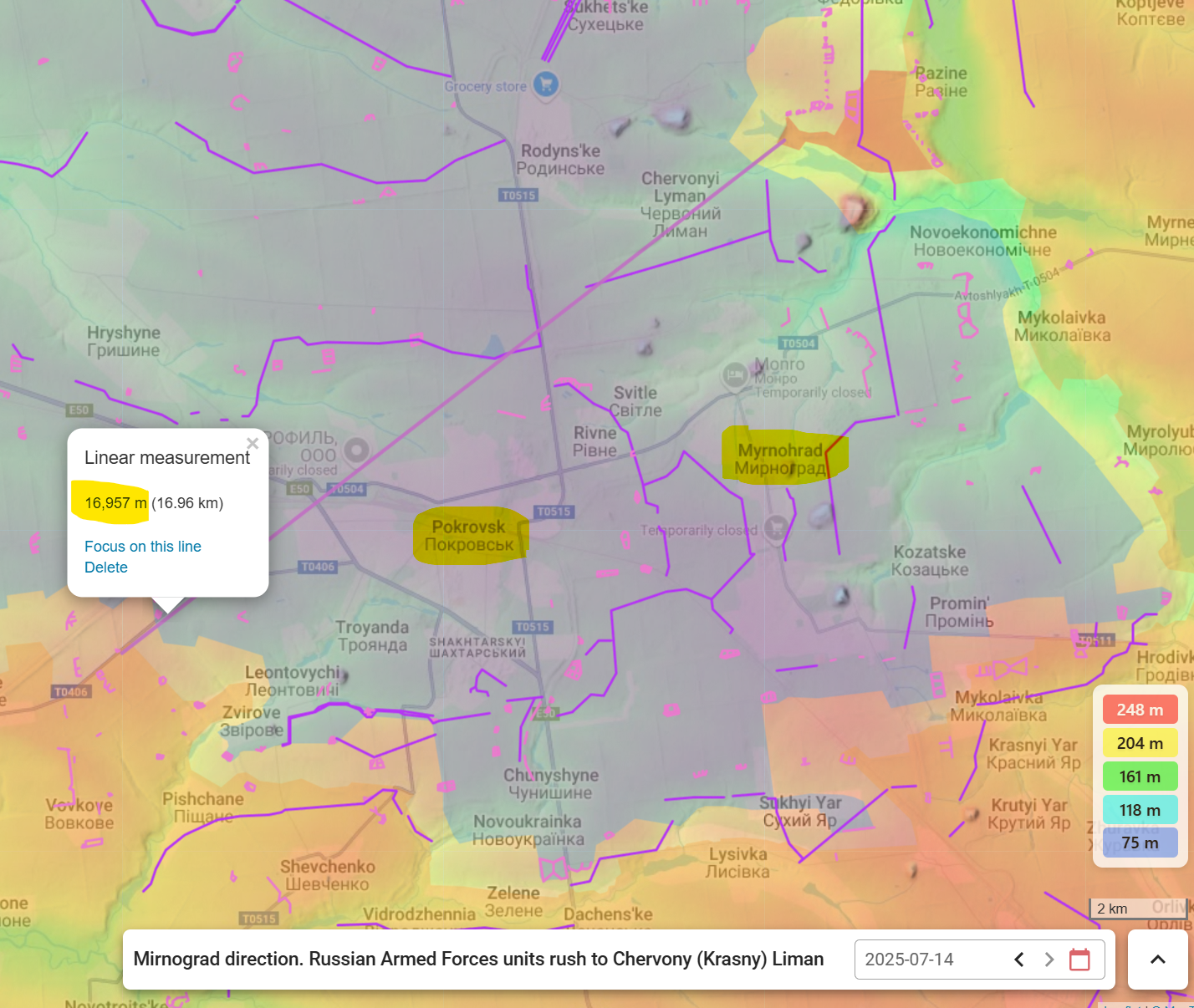The height and width of the screenshot is (1008, 1194).
Task: Select the 118 m elevation swatch
Action: (1140, 810)
